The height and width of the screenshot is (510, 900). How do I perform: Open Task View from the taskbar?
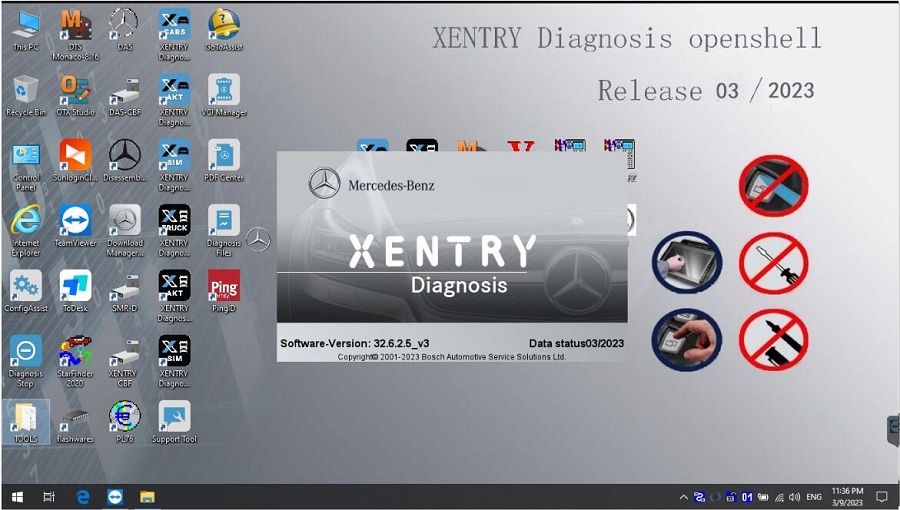(x=49, y=497)
